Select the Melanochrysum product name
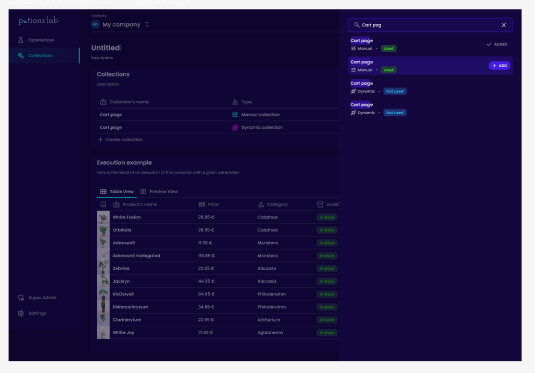535x373 pixels. pyautogui.click(x=130, y=307)
